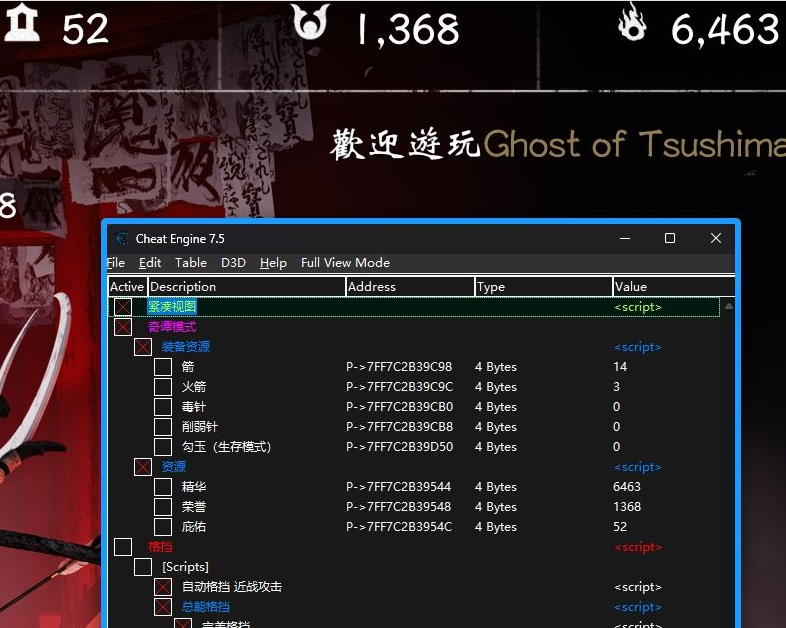Open the Table menu
Viewport: 786px width, 628px height.
click(x=191, y=263)
